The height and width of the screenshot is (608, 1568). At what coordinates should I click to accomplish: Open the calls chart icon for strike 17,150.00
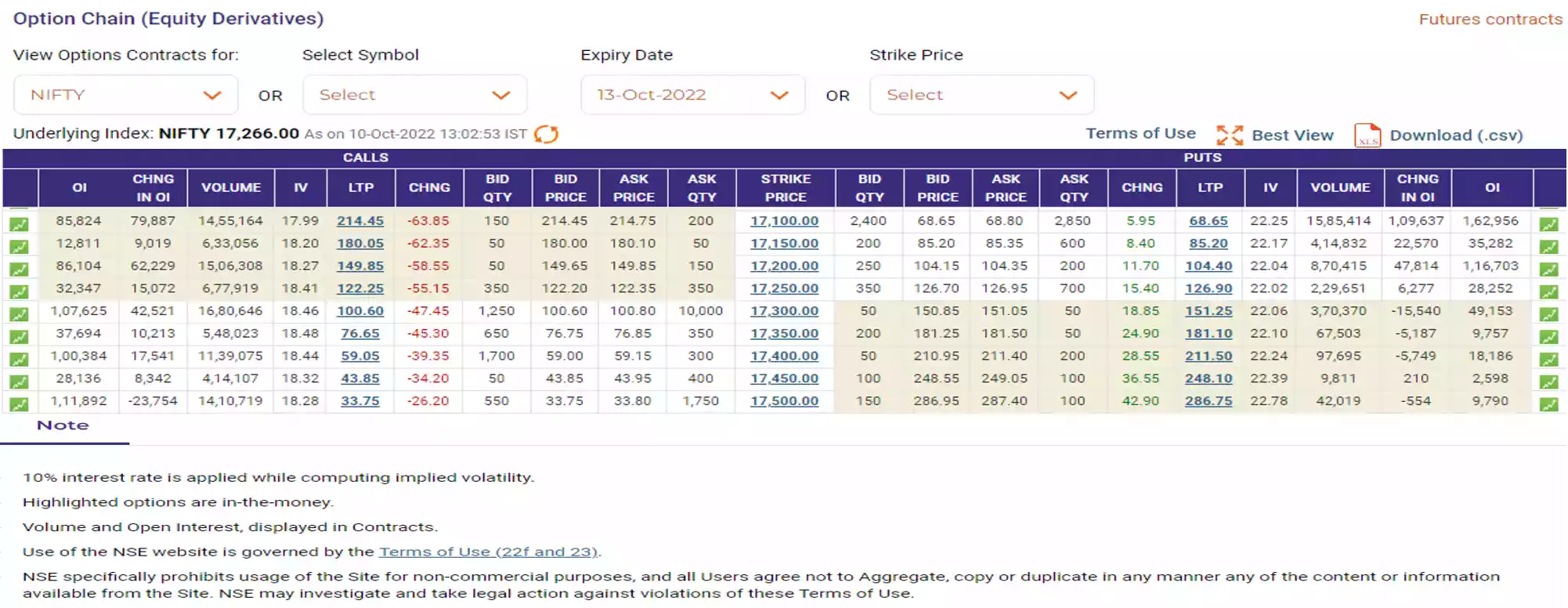[x=19, y=247]
